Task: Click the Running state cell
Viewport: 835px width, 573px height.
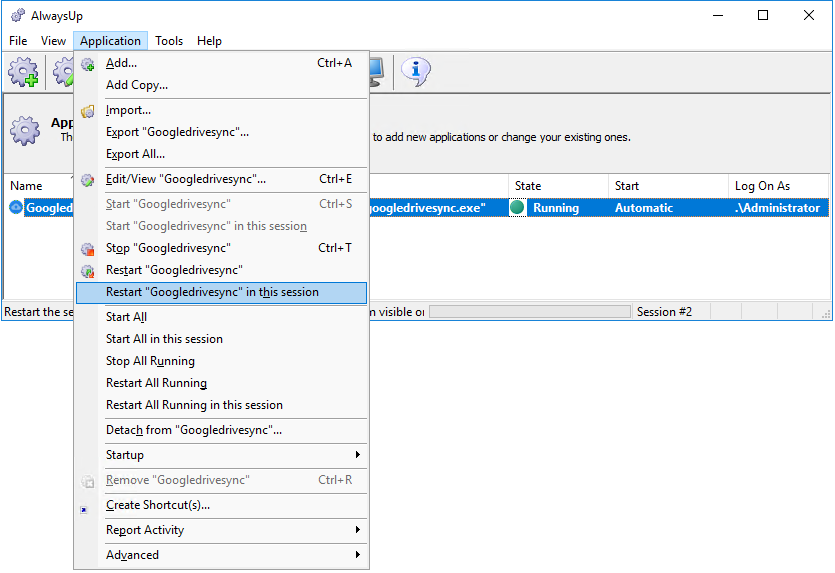Action: 556,208
